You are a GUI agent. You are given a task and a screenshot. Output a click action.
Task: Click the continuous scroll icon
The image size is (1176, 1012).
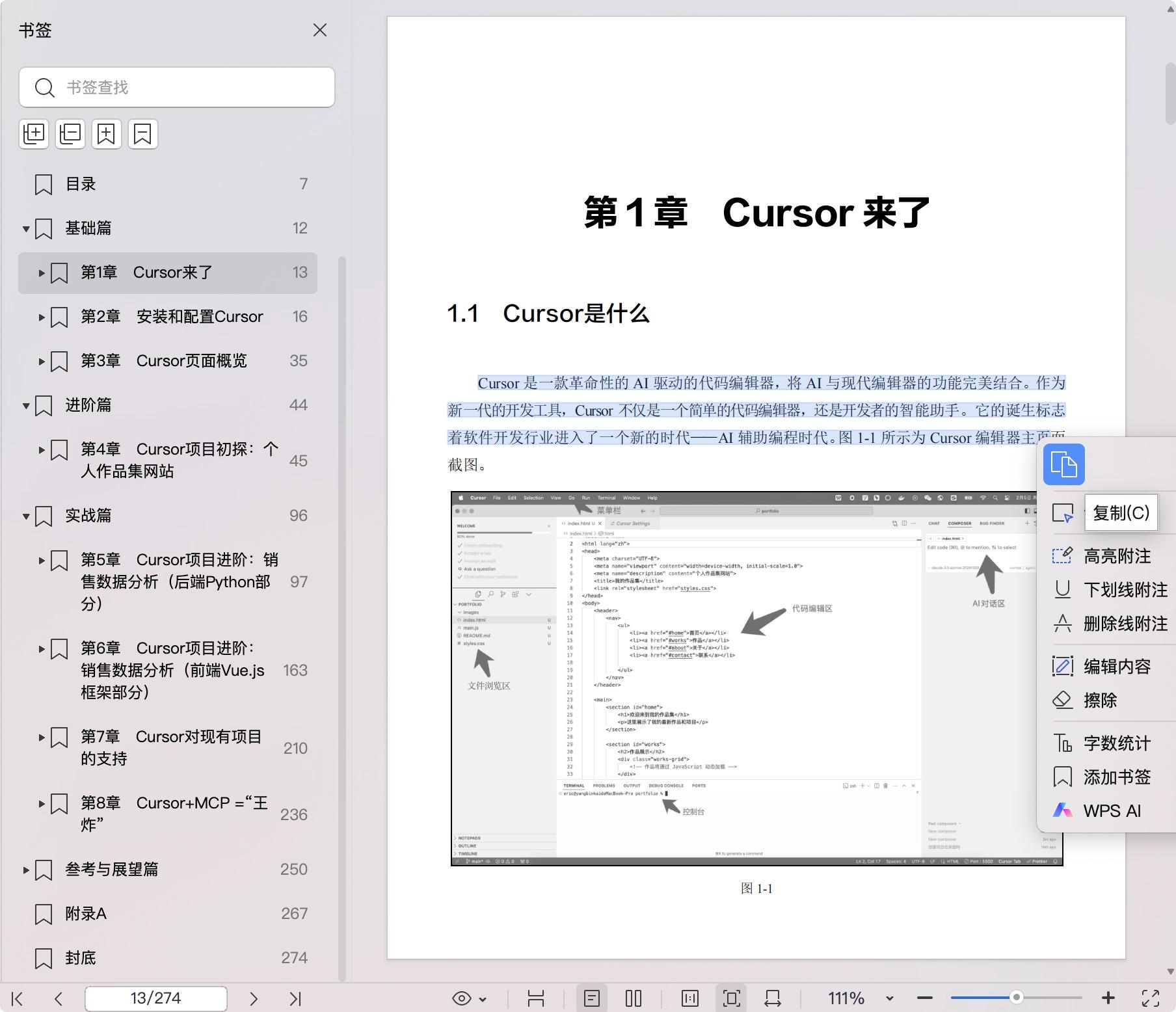point(536,998)
